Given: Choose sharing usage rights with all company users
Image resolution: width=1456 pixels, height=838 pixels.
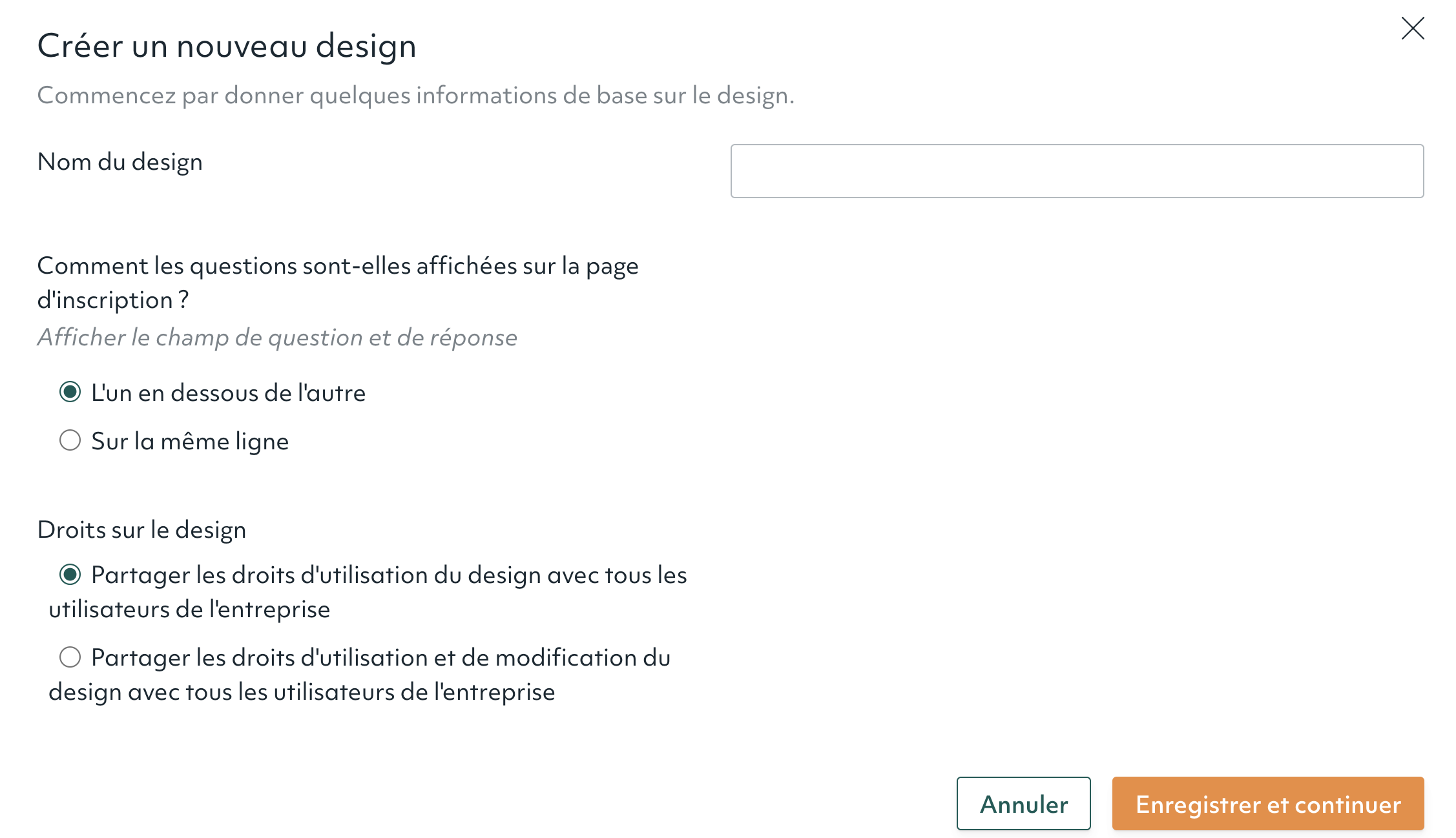Looking at the screenshot, I should [x=69, y=575].
